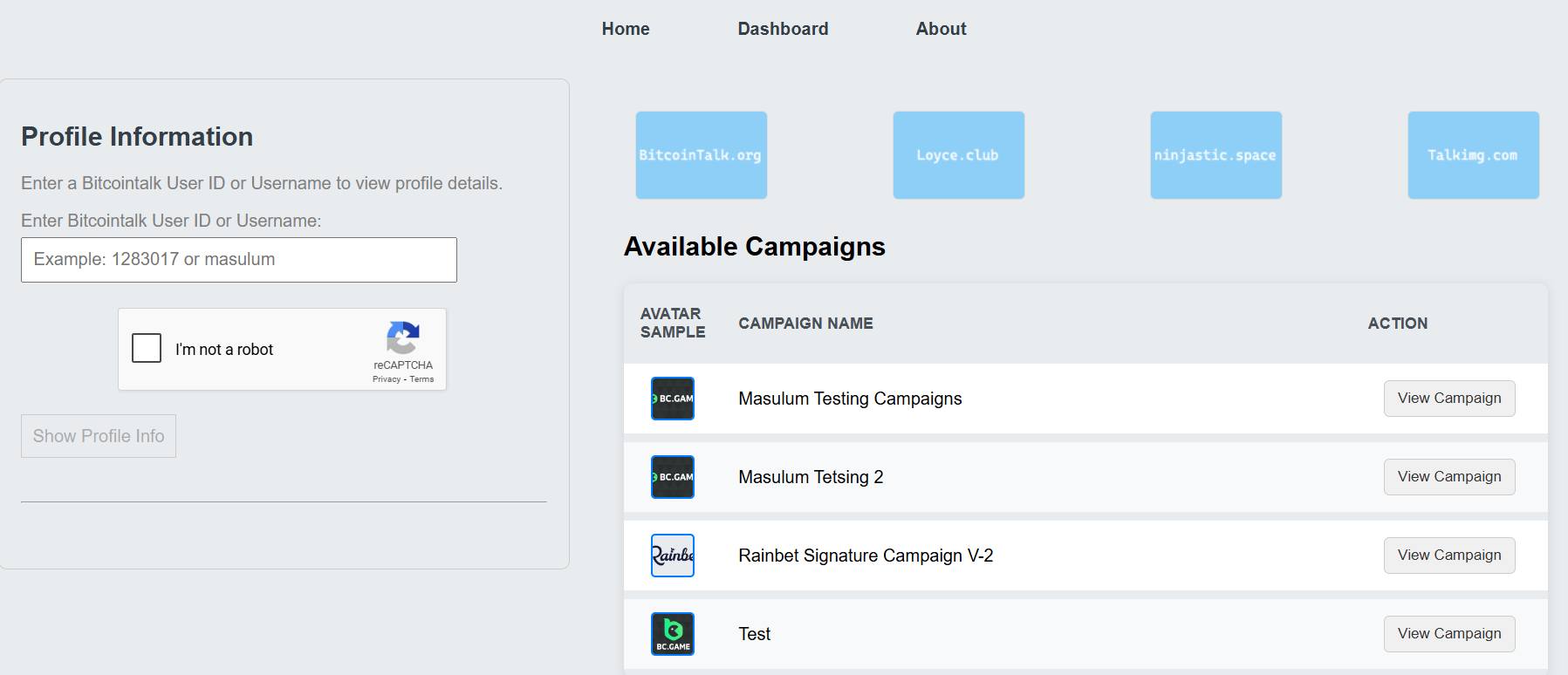Click the BitcoinTalk.org tile
1568x675 pixels.
coord(702,155)
